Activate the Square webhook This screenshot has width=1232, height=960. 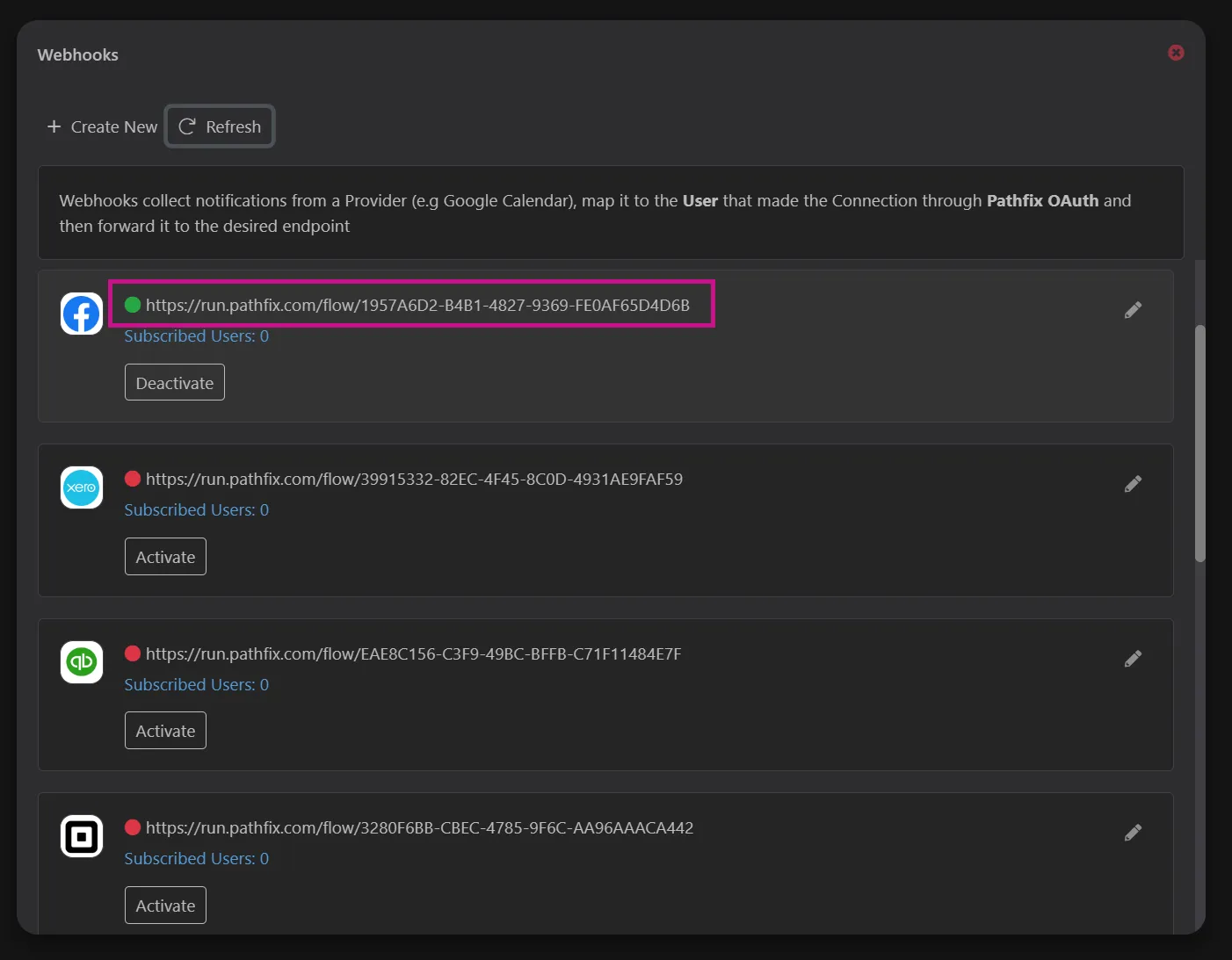point(165,906)
